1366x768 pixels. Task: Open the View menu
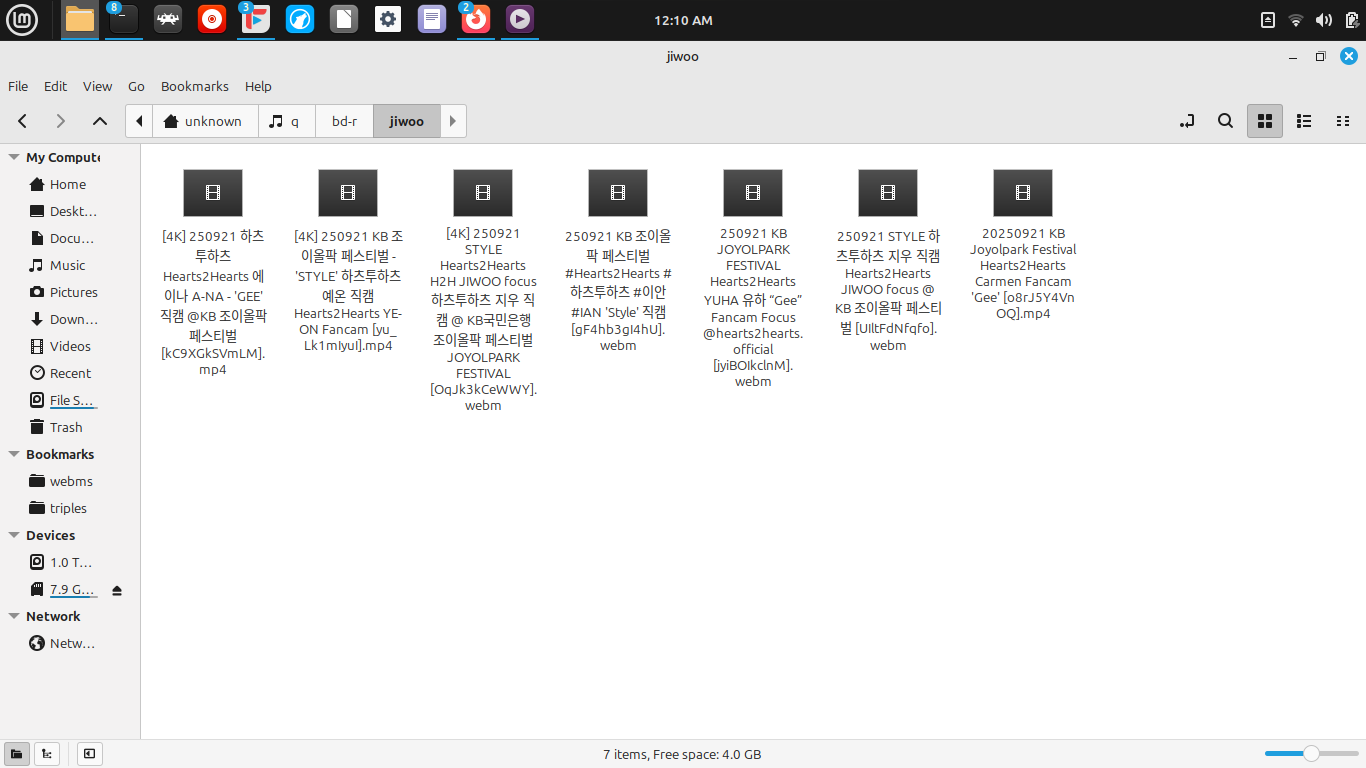pyautogui.click(x=97, y=86)
